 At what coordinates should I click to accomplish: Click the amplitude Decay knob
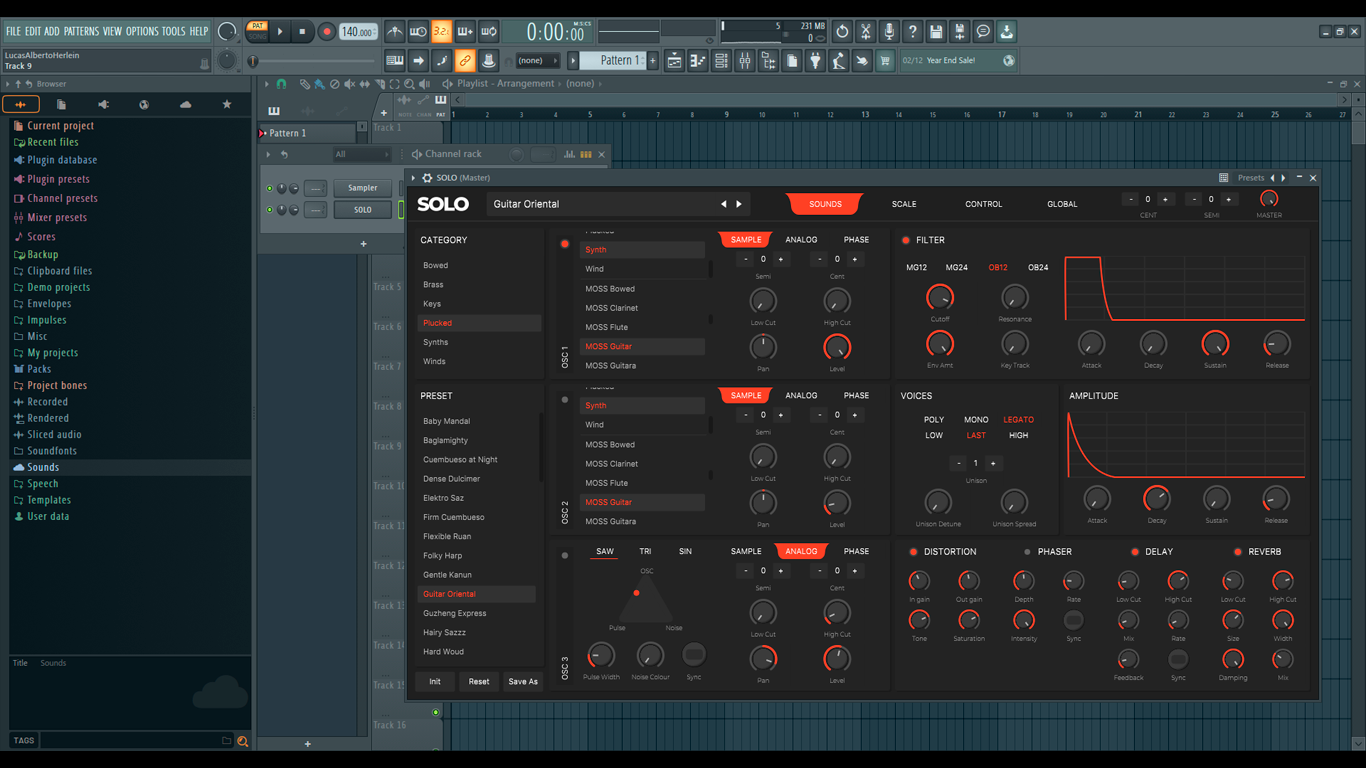(1156, 499)
